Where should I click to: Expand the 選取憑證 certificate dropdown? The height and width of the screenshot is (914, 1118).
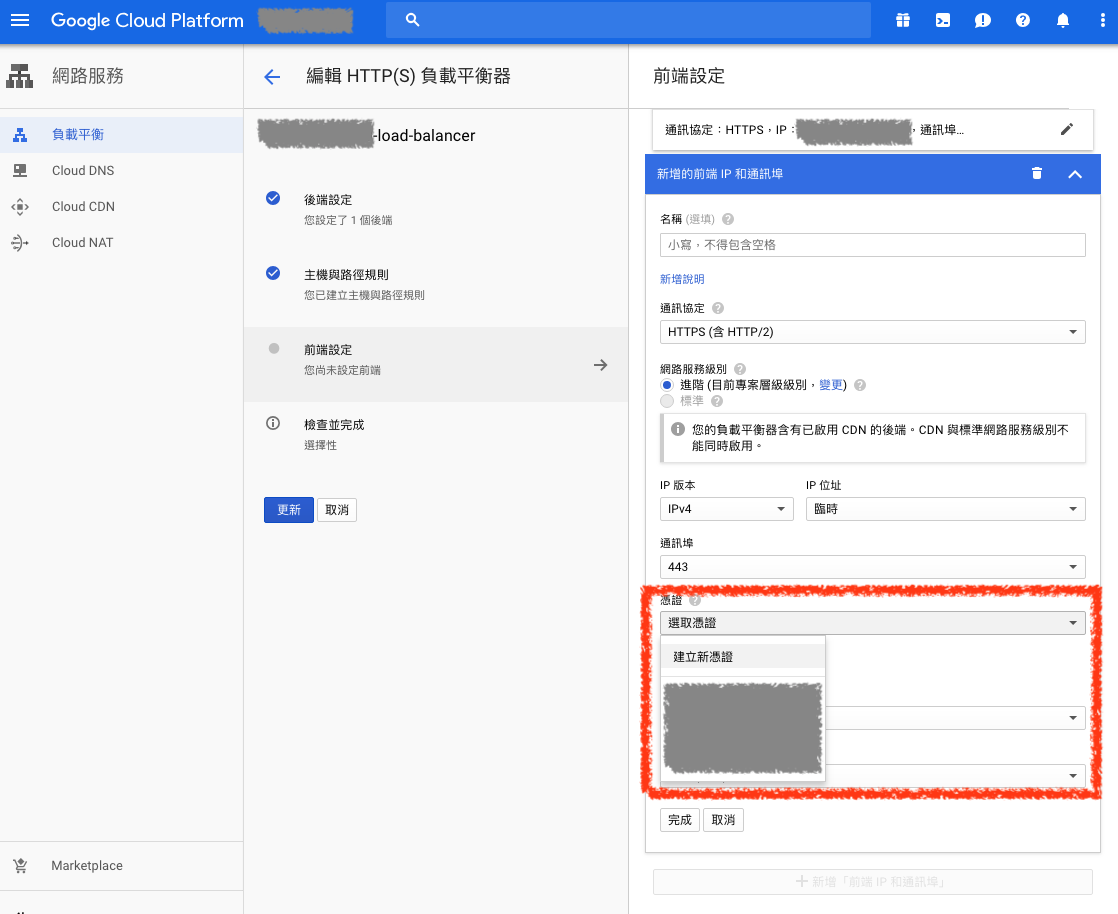(872, 623)
